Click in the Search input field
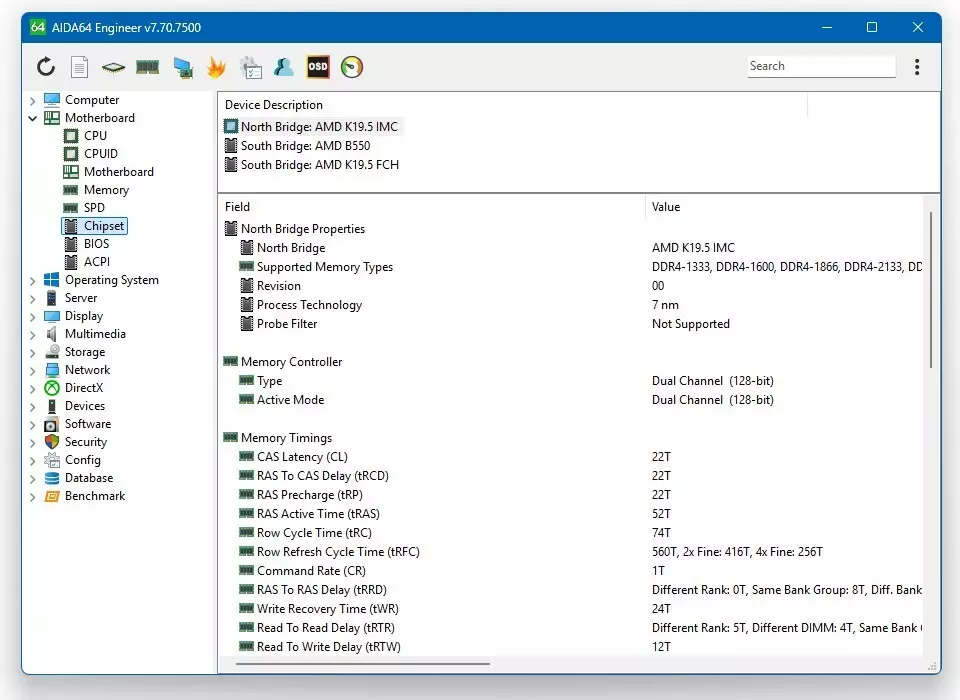 (821, 66)
